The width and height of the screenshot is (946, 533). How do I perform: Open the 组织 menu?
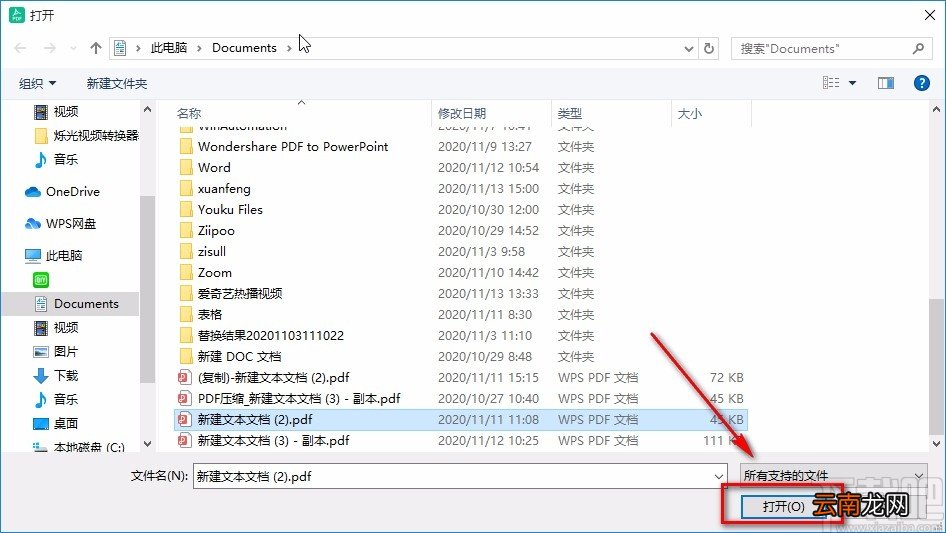click(x=37, y=83)
